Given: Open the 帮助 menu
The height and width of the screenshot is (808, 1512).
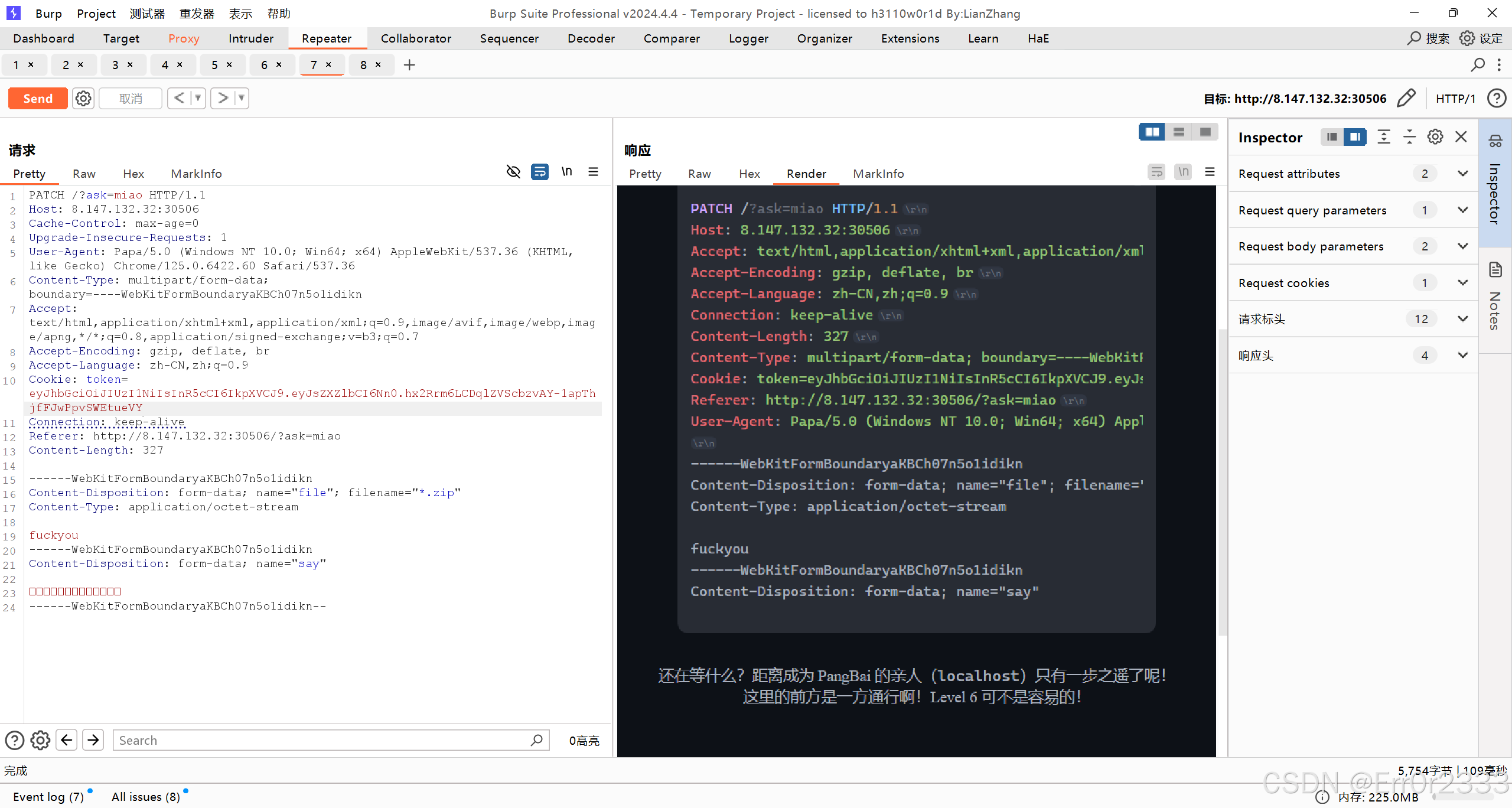Looking at the screenshot, I should 278,13.
